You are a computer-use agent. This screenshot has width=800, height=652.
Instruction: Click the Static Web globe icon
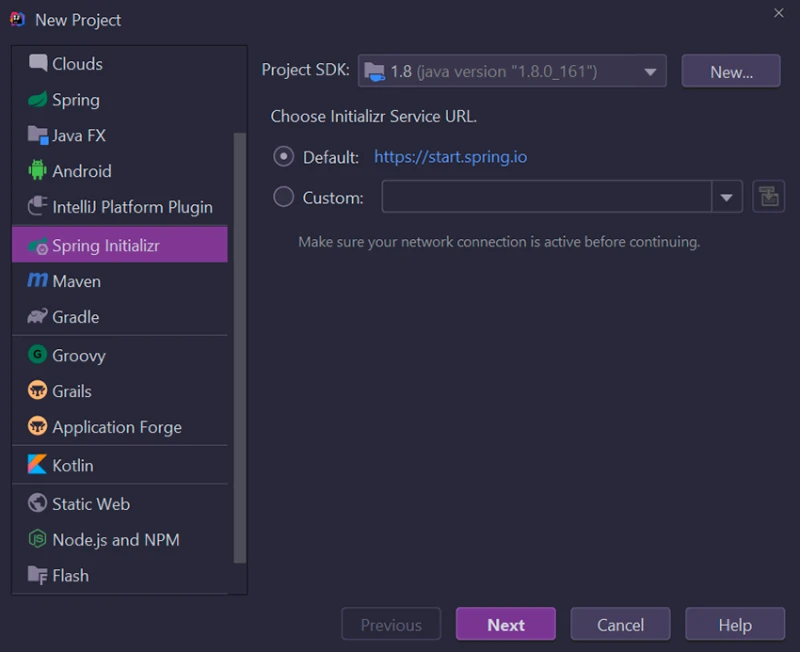pos(37,503)
